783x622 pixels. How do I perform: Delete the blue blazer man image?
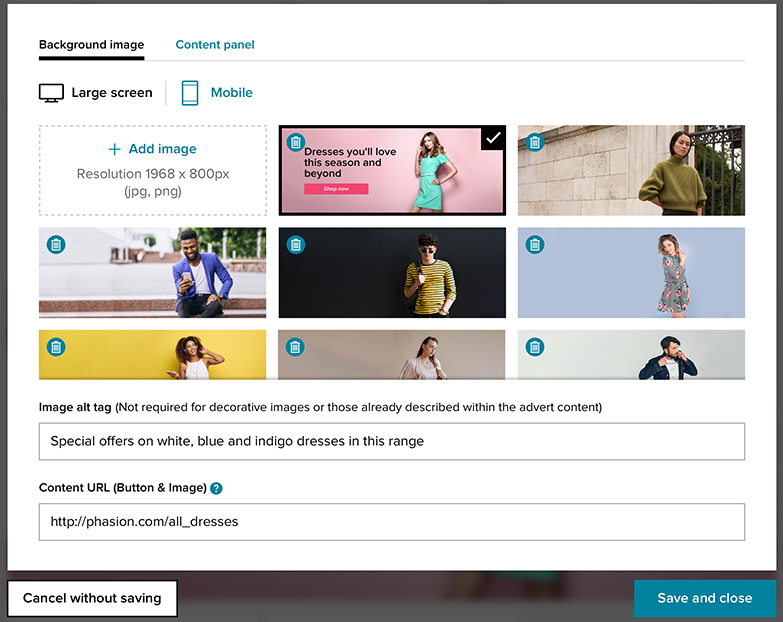pos(56,245)
